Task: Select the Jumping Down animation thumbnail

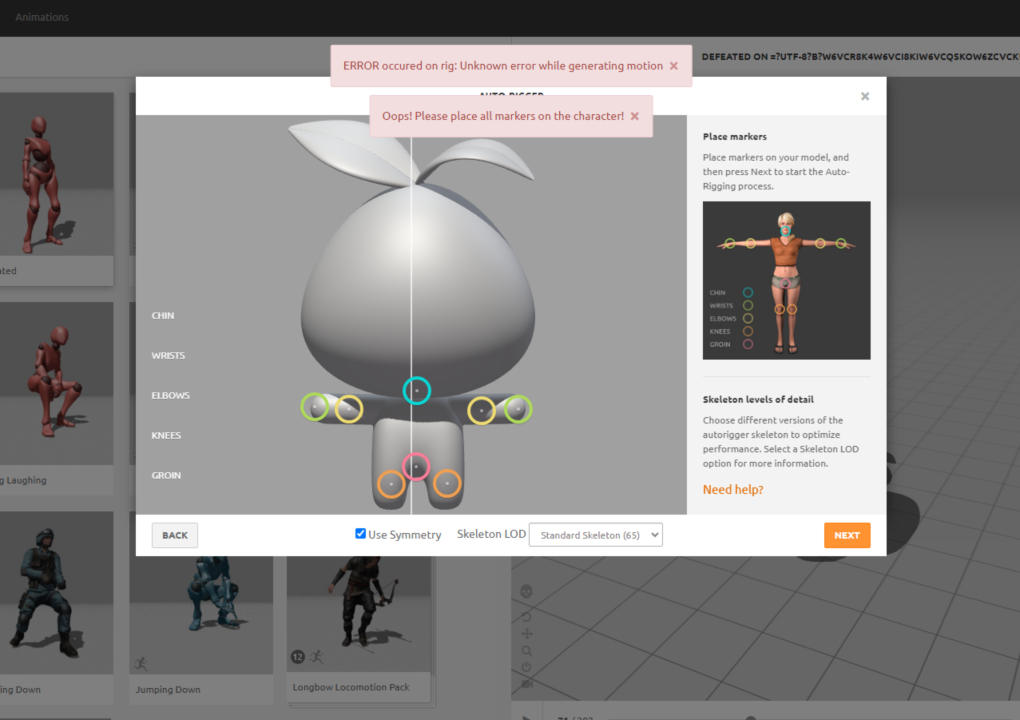Action: (201, 615)
